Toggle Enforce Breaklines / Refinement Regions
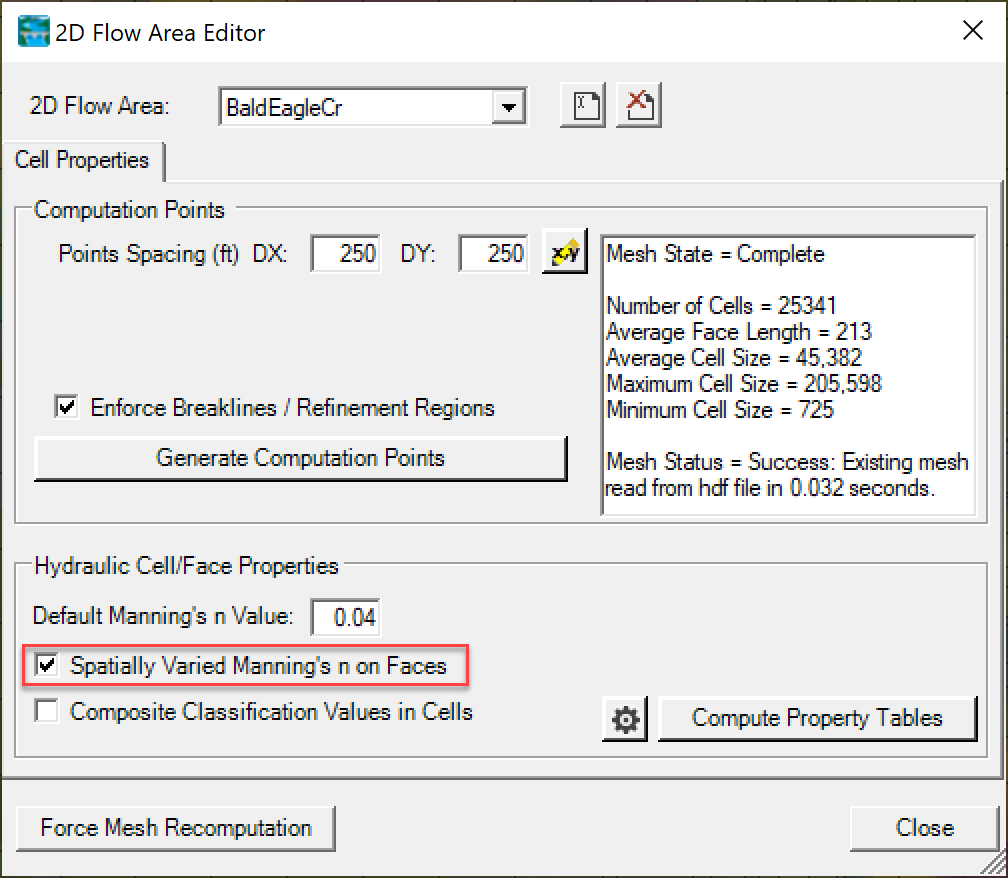Viewport: 1008px width, 878px height. coord(66,407)
